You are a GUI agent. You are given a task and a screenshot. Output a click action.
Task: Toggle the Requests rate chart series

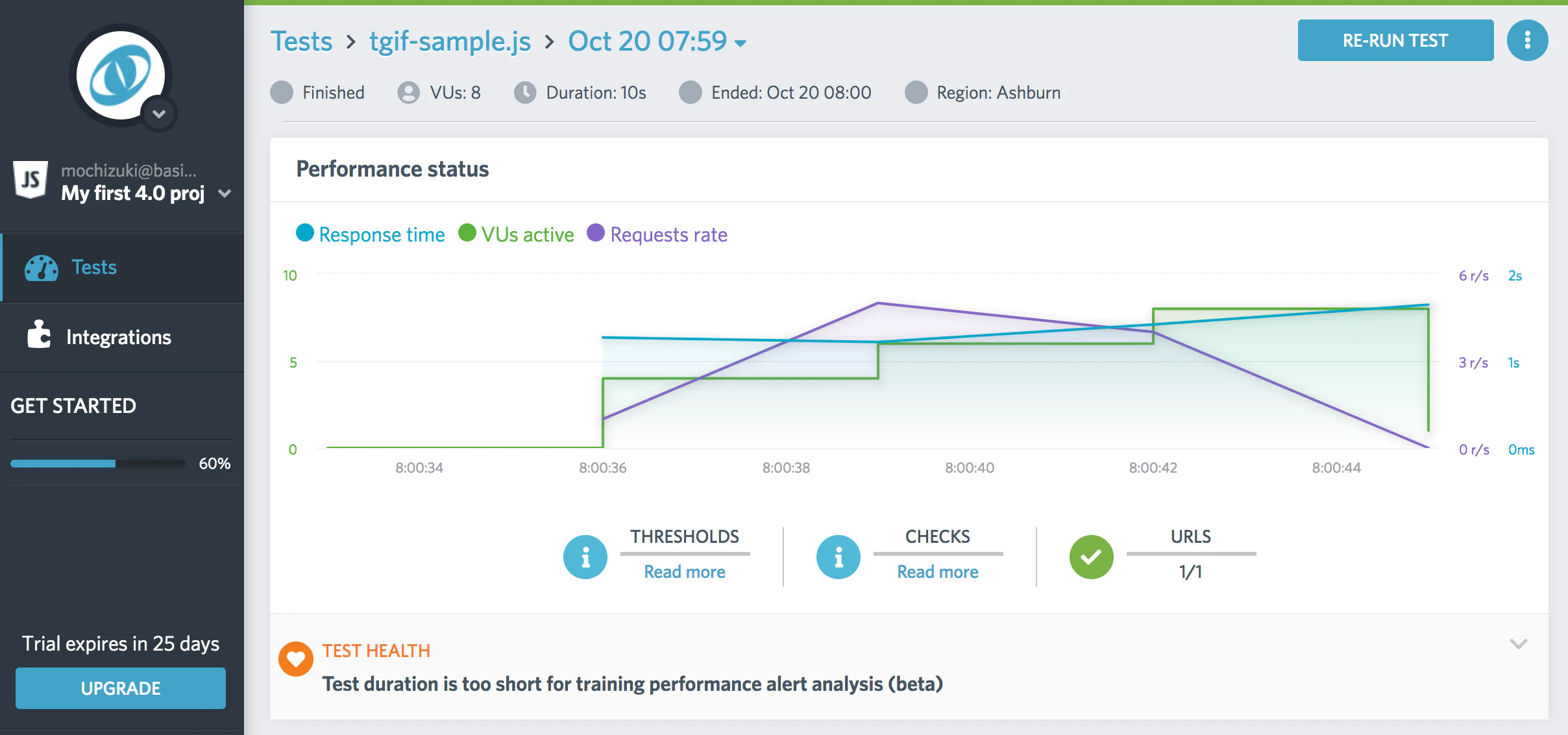pos(657,234)
